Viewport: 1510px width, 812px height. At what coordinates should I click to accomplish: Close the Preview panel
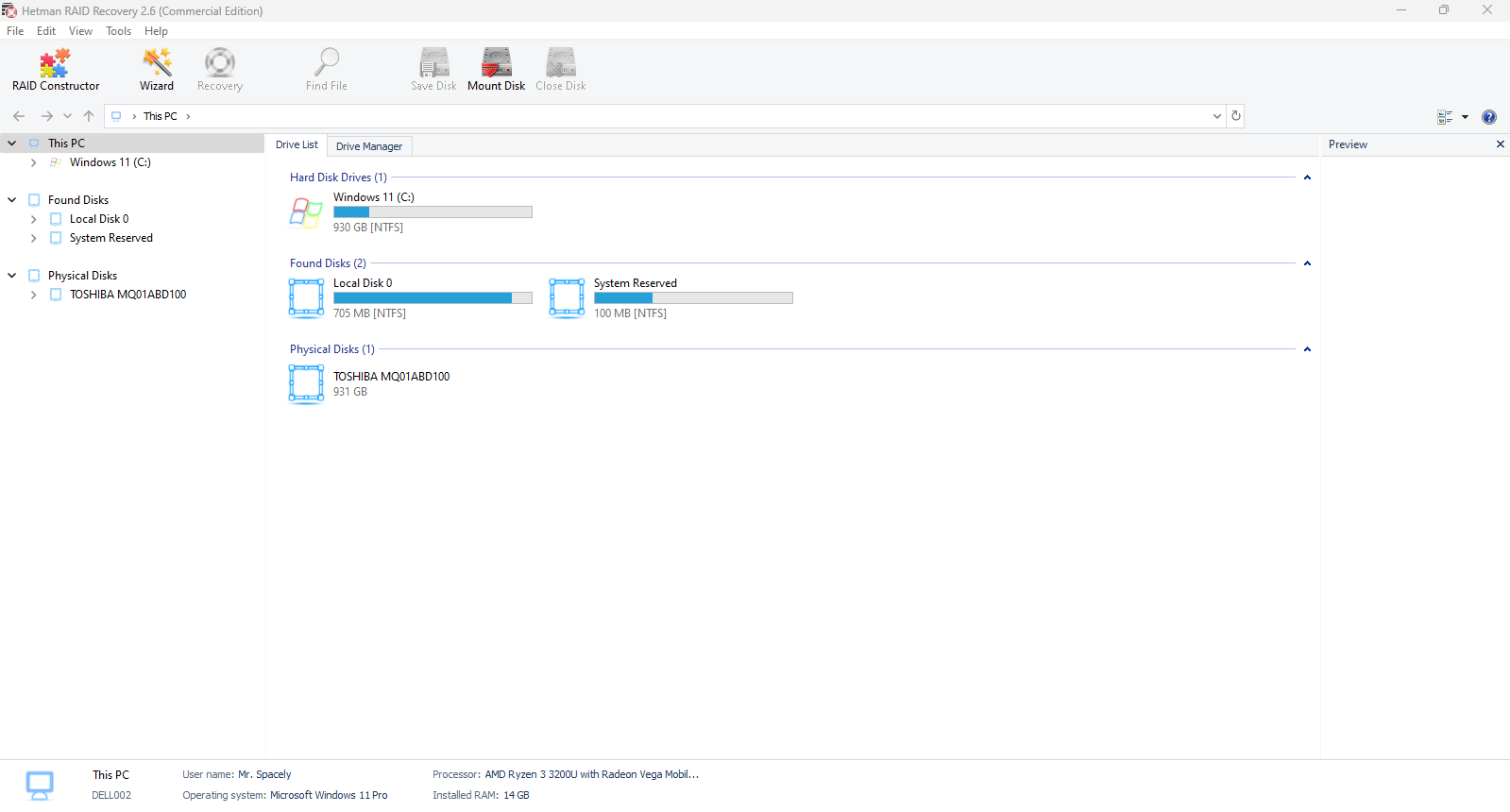pos(1500,144)
